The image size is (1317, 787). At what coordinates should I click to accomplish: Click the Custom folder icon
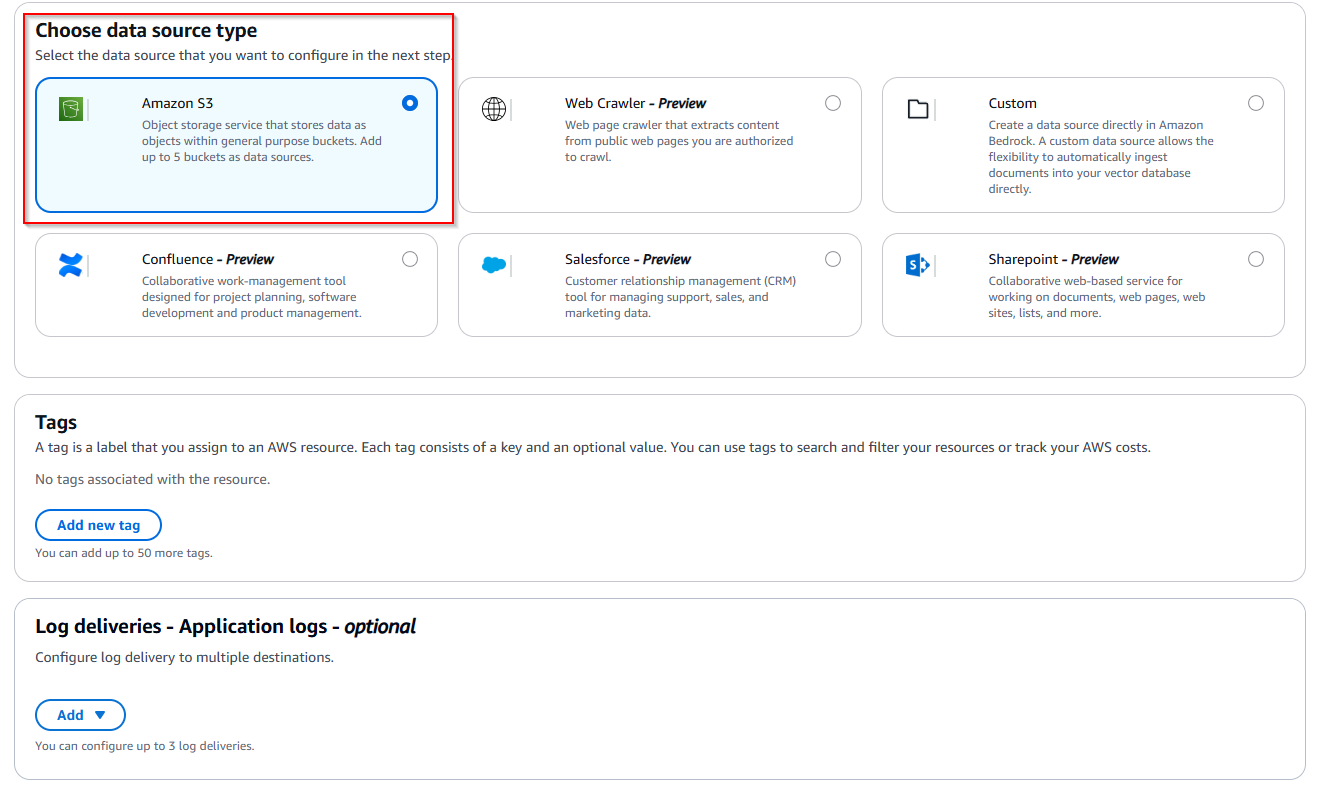point(918,109)
